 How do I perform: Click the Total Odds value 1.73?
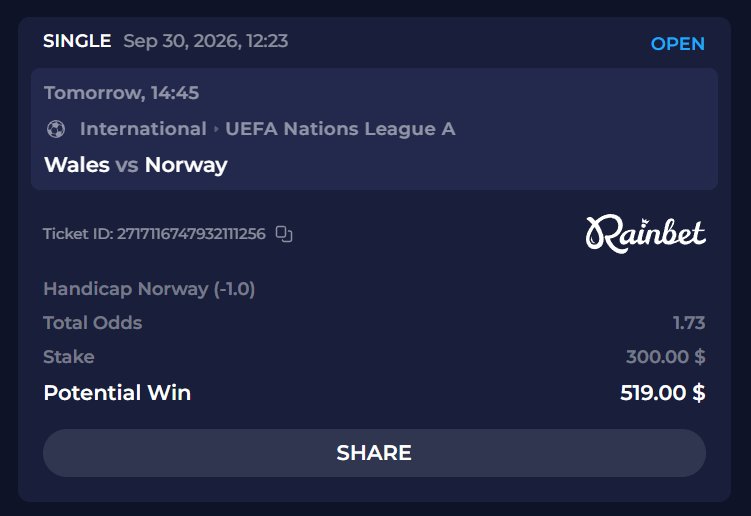[x=689, y=323]
